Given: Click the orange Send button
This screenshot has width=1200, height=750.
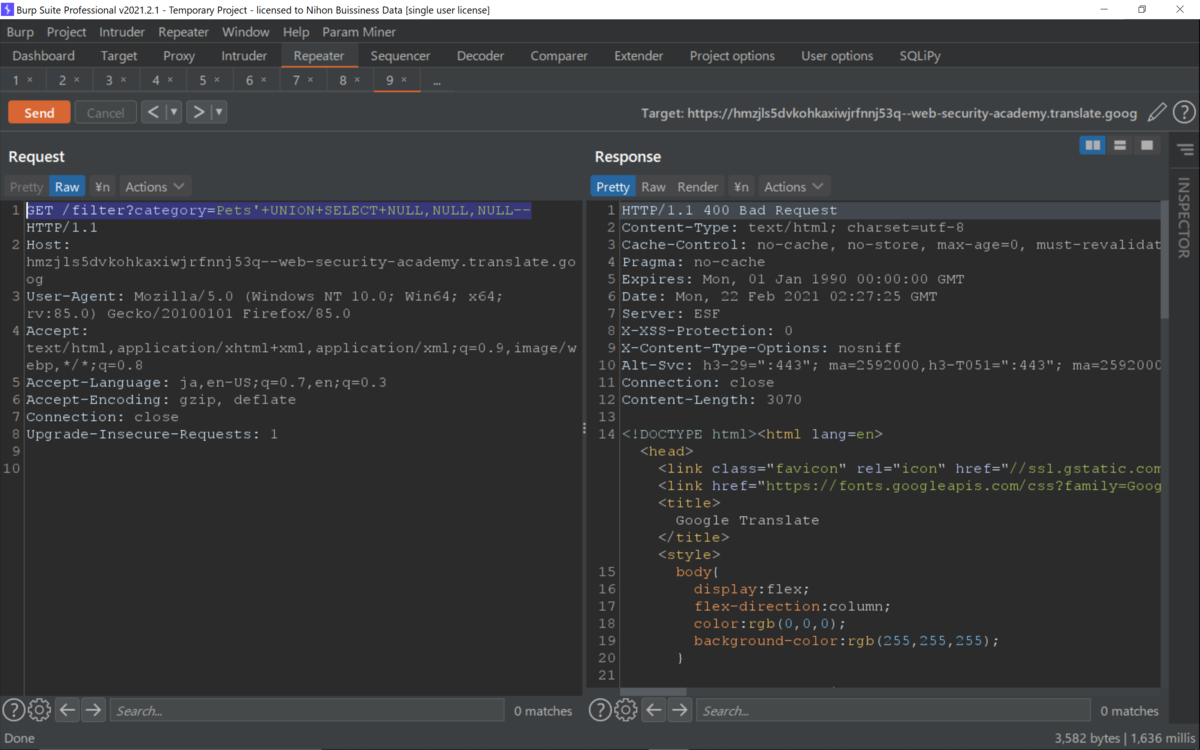Looking at the screenshot, I should point(39,112).
